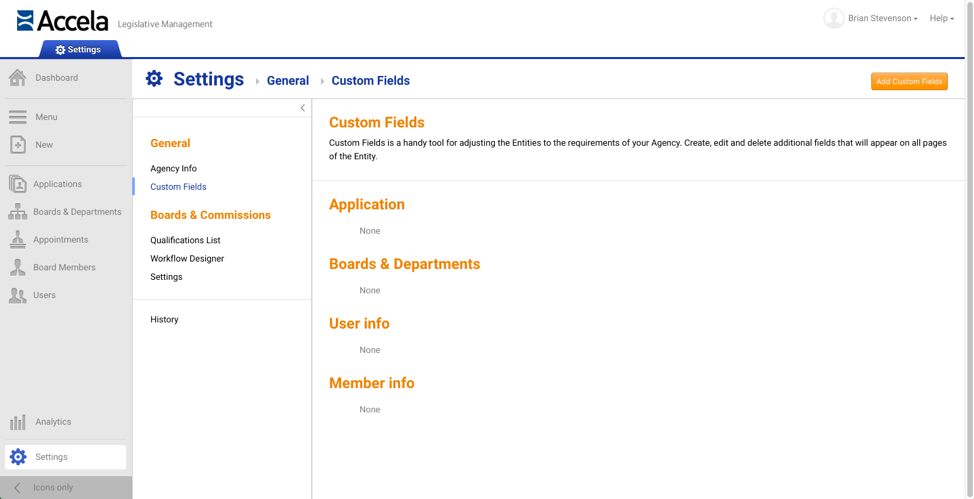Open Settings under Boards & Commissions

pyautogui.click(x=166, y=277)
